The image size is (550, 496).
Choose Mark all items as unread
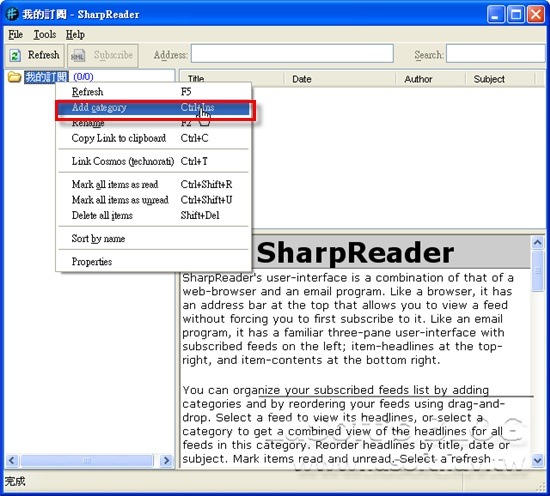153,200
